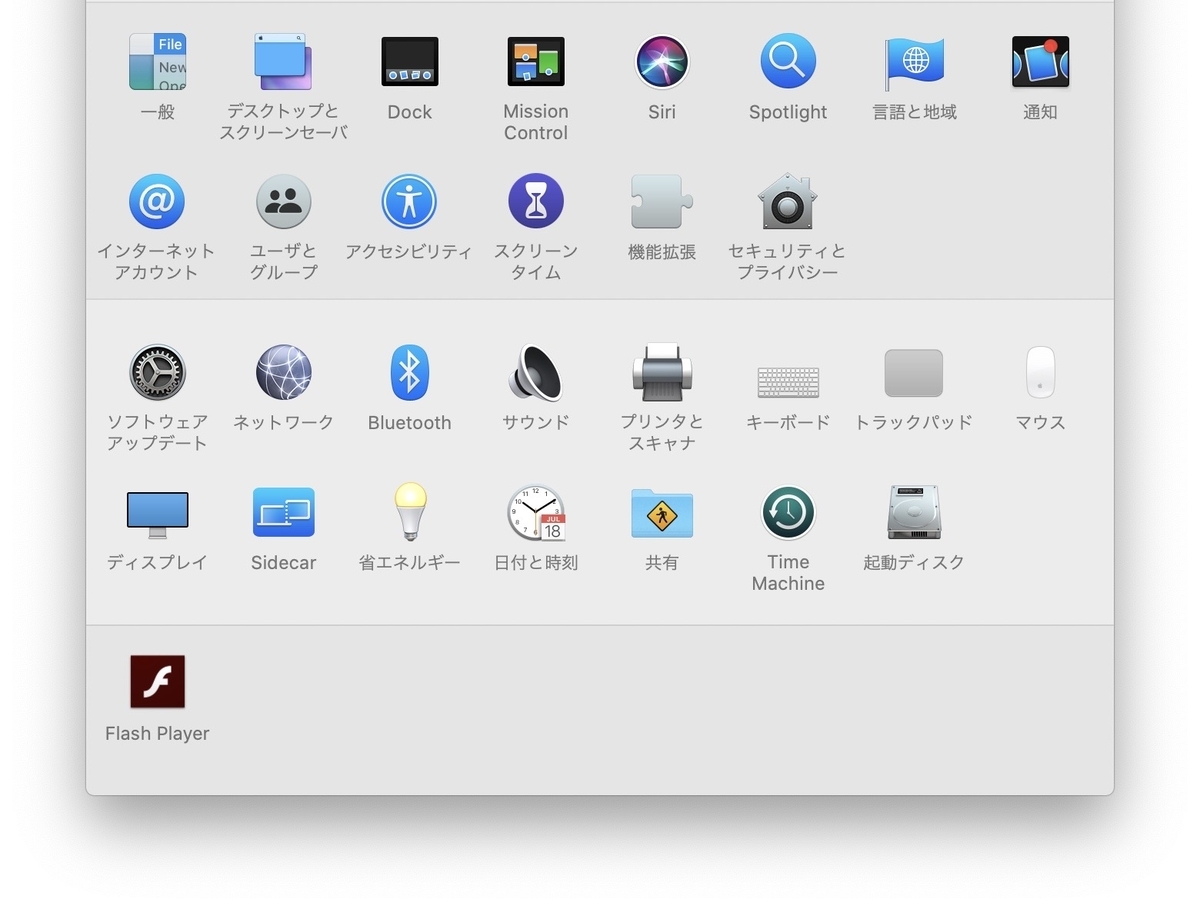The height and width of the screenshot is (909, 1200).
Task: Open ディスプレイ monitor icon
Action: pyautogui.click(x=158, y=514)
